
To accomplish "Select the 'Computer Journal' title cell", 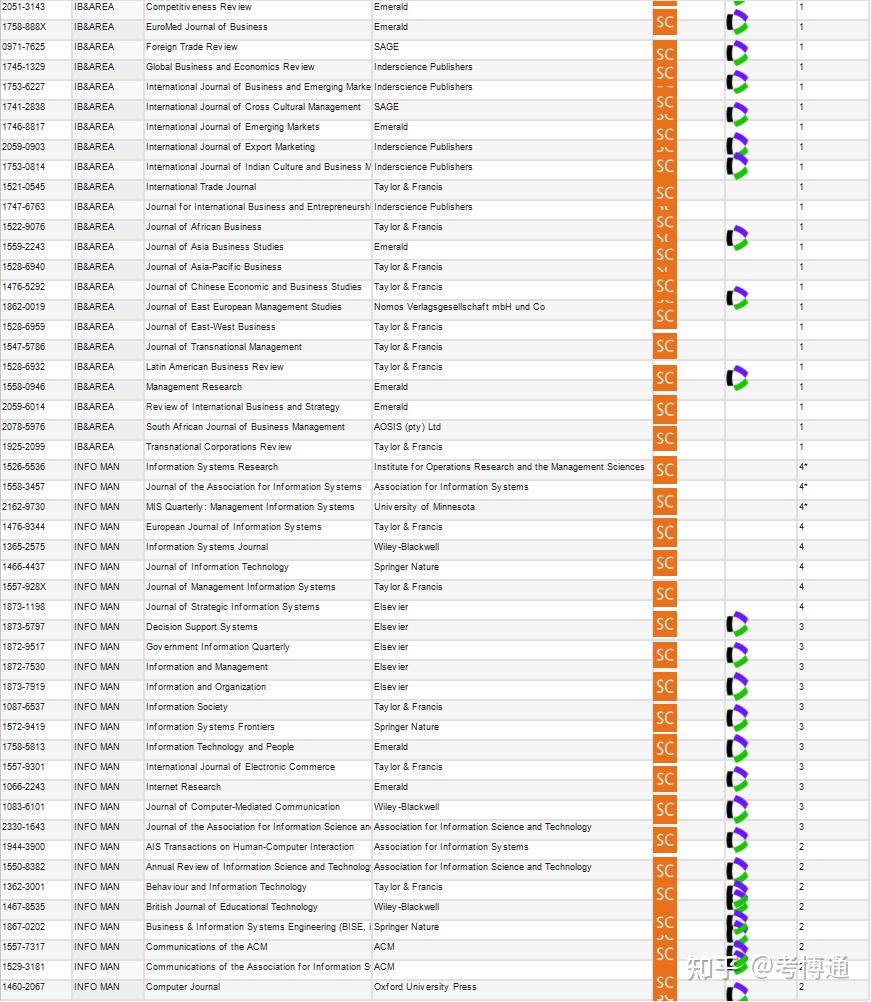I will click(x=183, y=987).
